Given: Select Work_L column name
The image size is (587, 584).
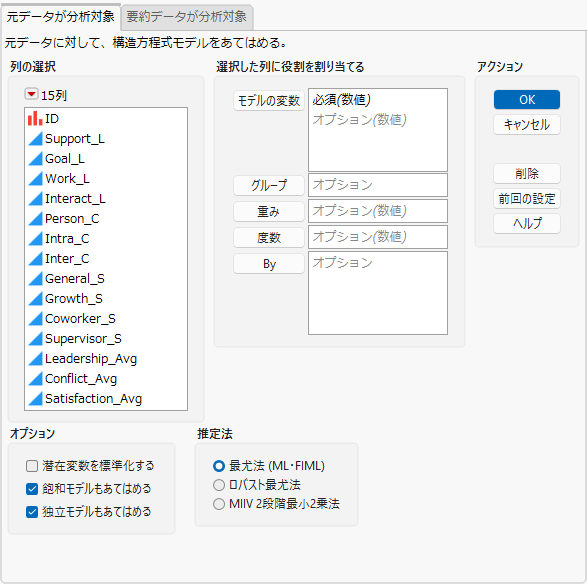Looking at the screenshot, I should pyautogui.click(x=67, y=179).
